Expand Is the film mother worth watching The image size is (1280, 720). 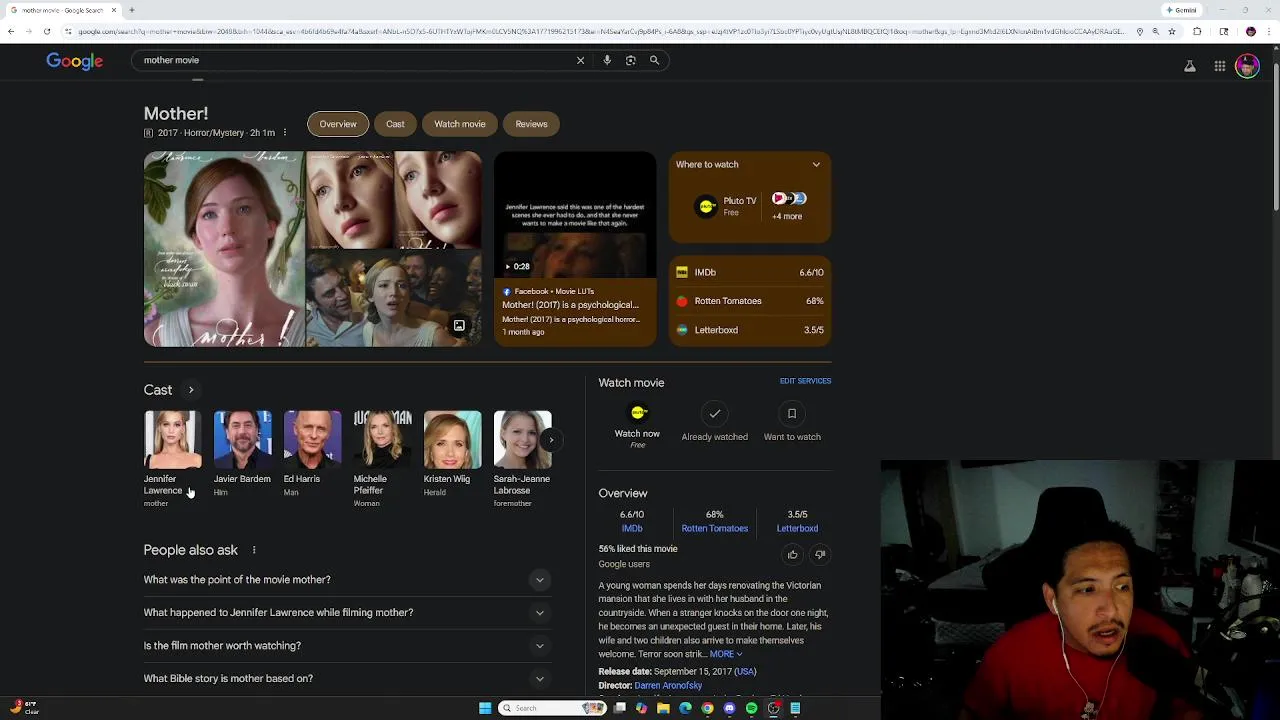(x=347, y=646)
